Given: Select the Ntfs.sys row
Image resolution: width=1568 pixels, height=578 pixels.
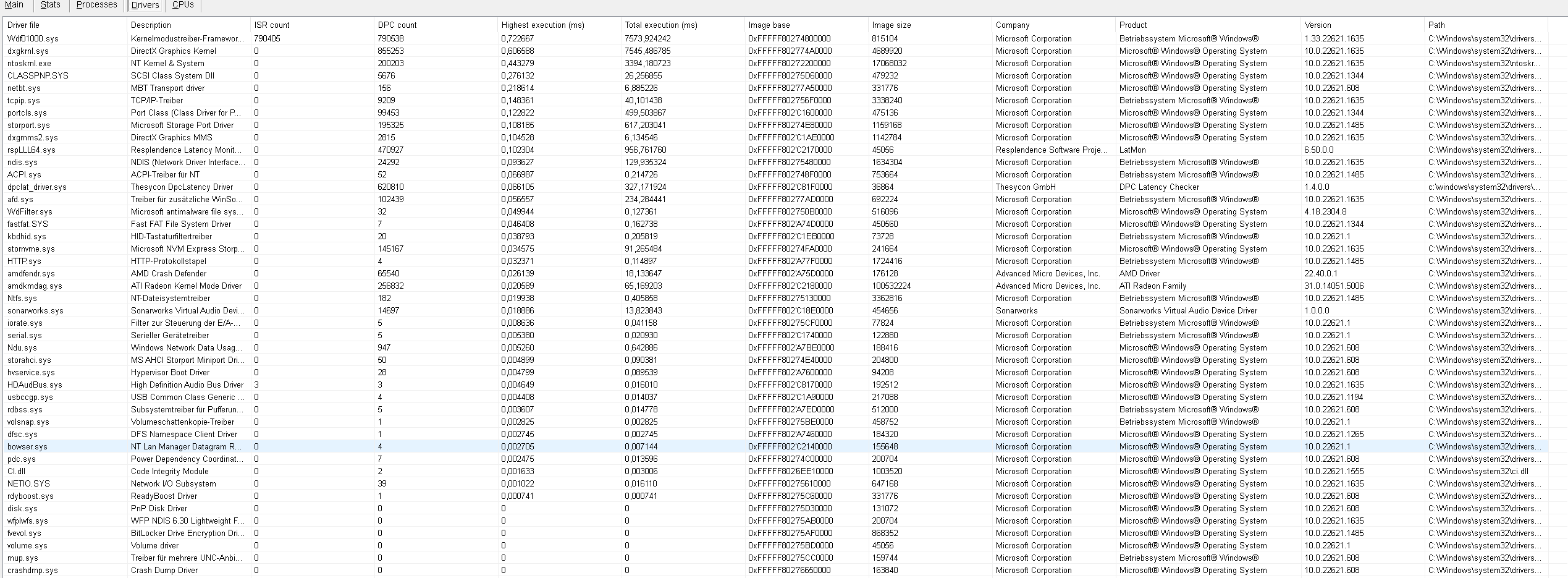Looking at the screenshot, I should 775,298.
